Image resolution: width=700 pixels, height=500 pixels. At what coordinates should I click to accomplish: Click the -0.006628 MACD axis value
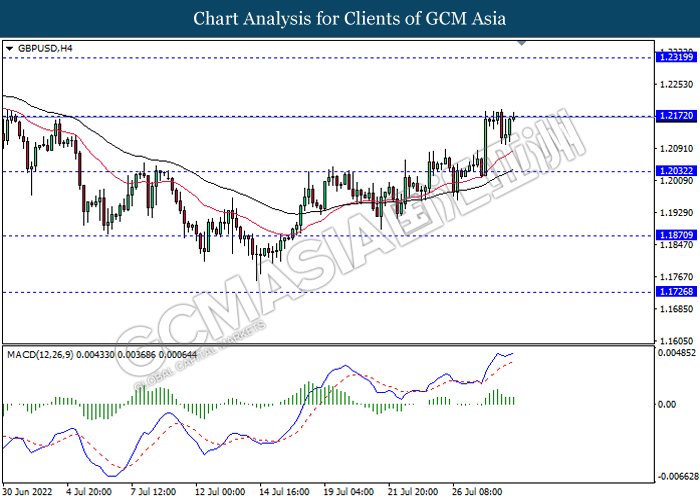(x=678, y=476)
